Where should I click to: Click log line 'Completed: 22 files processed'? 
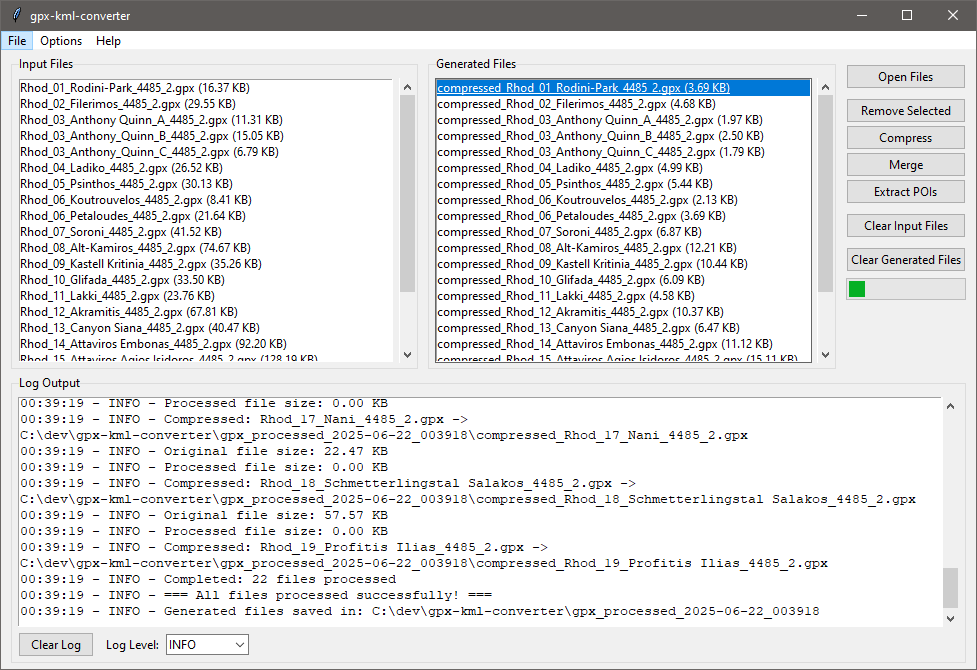208,579
